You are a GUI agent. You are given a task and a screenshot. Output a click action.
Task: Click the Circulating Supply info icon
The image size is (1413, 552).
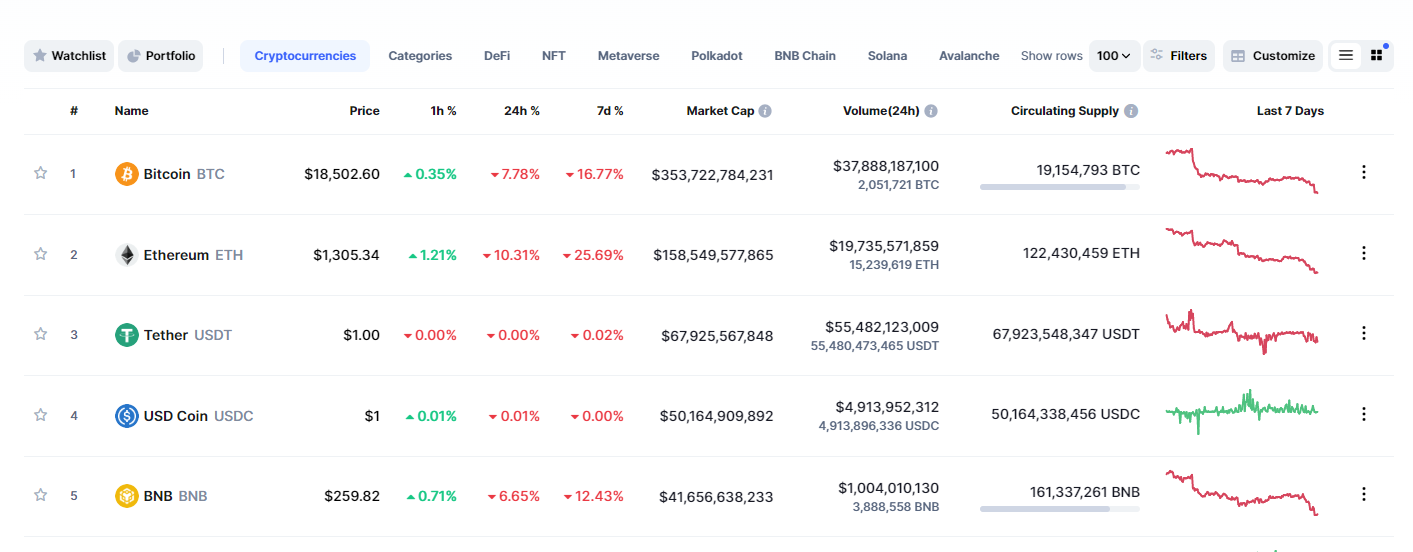click(x=1131, y=111)
